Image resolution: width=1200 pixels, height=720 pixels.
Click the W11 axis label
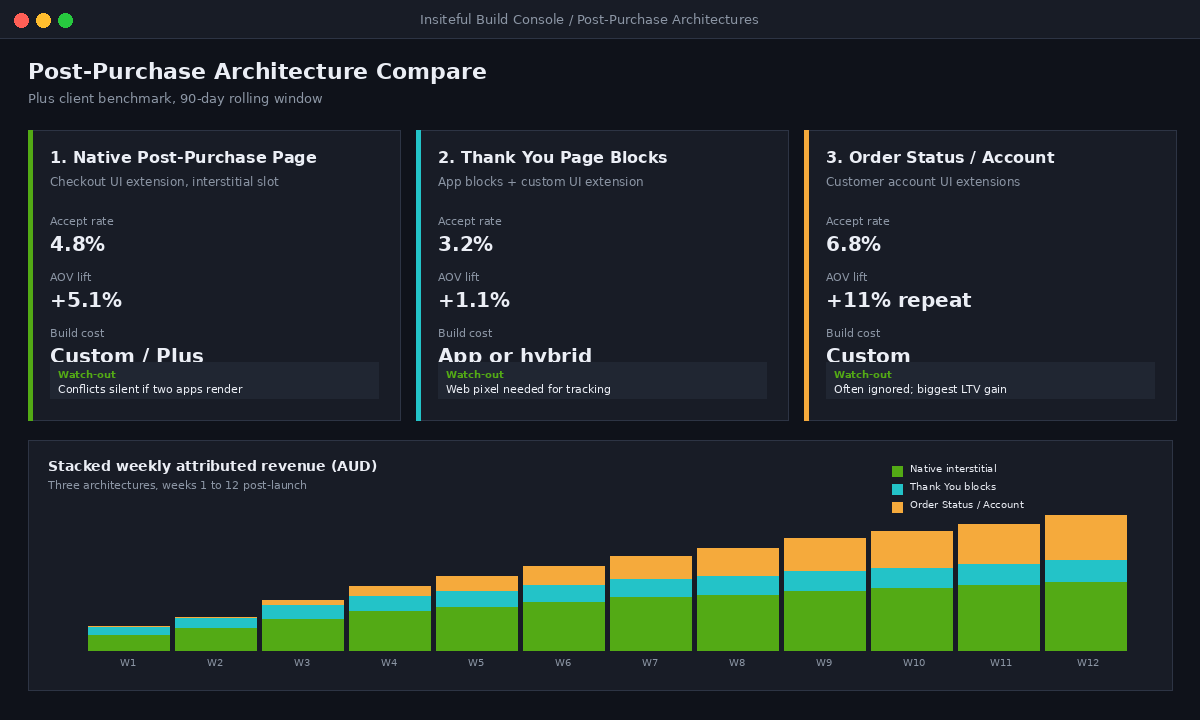coord(1001,663)
